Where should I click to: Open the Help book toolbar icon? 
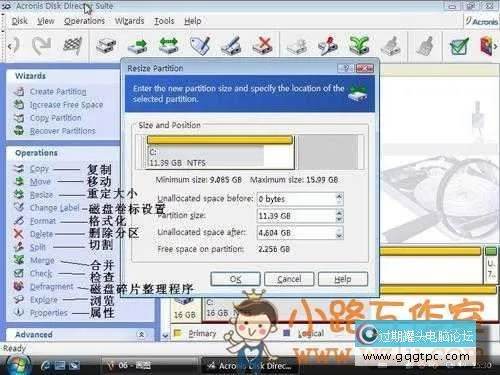click(487, 46)
